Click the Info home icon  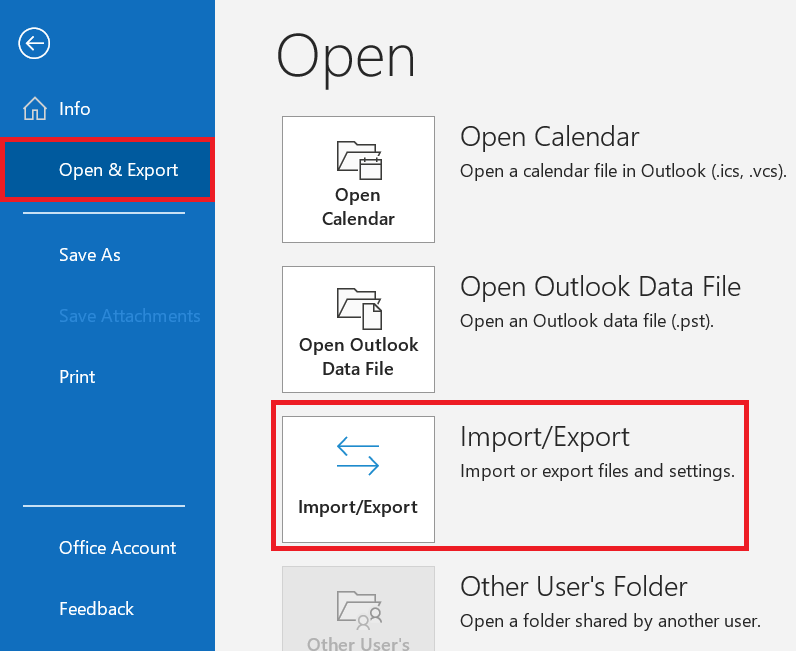pos(35,108)
